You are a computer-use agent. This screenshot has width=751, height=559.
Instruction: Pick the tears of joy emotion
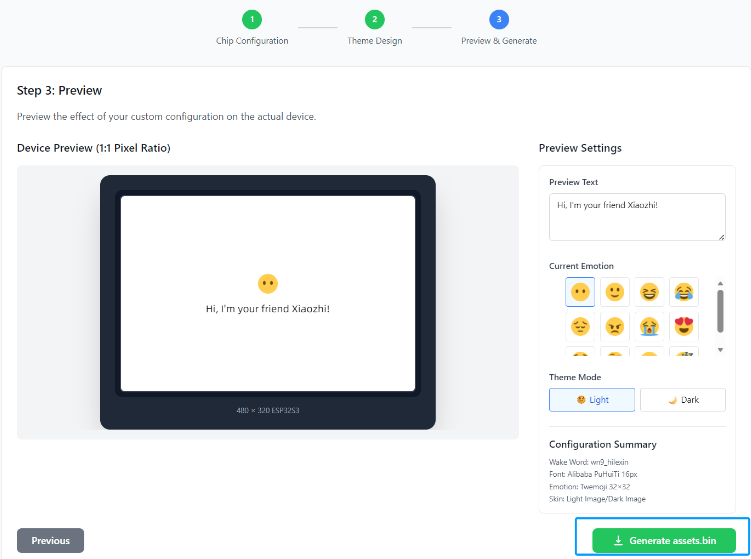pos(684,292)
